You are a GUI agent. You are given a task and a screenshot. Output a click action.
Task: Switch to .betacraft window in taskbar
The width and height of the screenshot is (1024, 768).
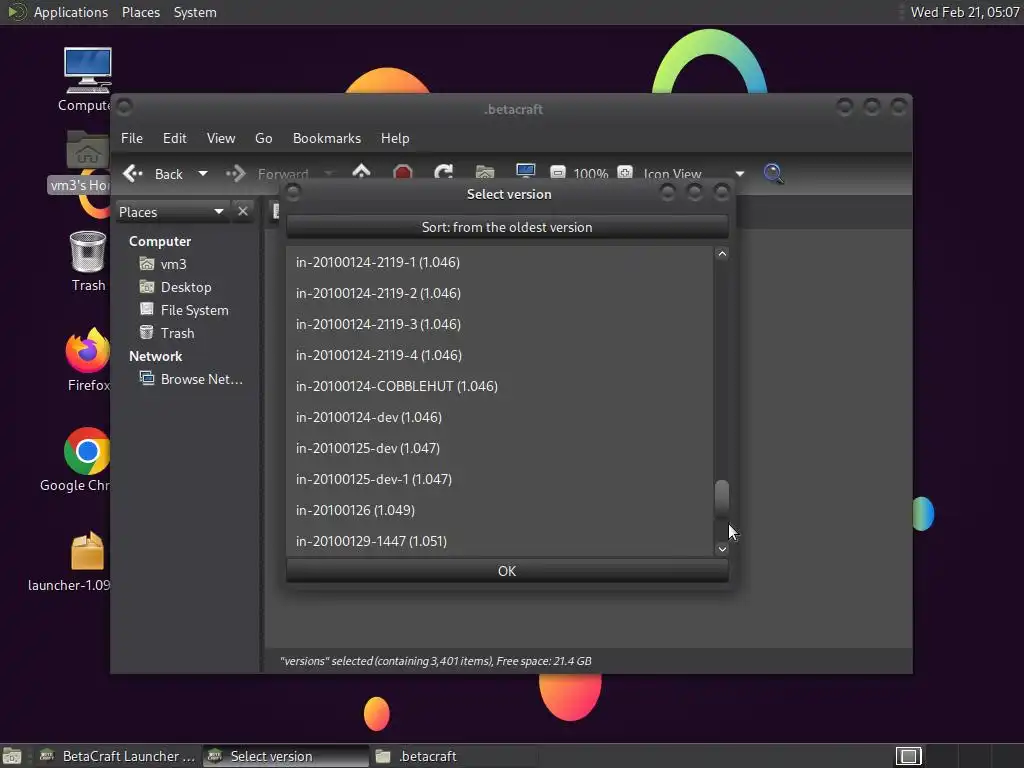tap(455, 756)
